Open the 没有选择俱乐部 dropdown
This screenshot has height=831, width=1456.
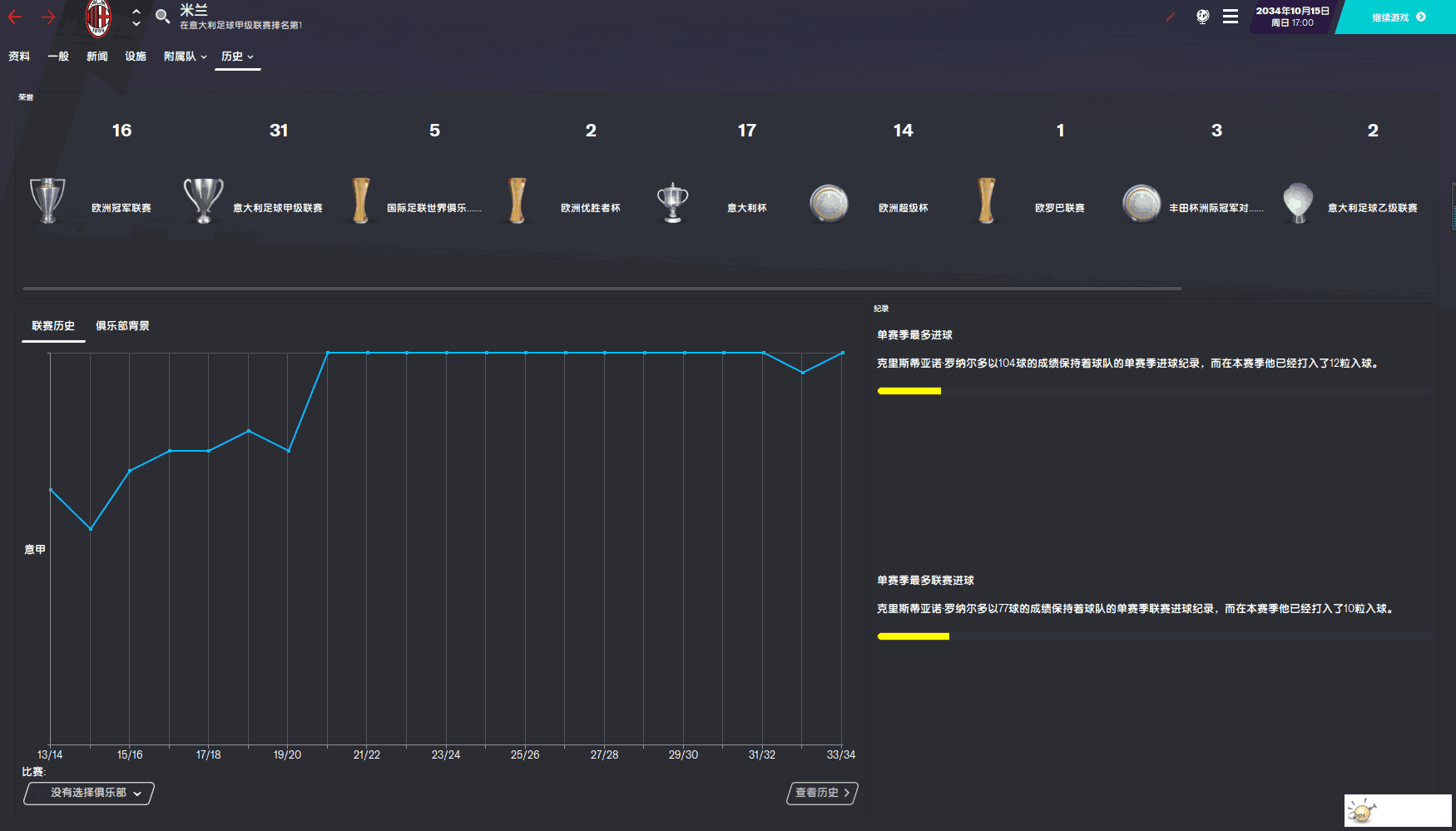coord(90,793)
